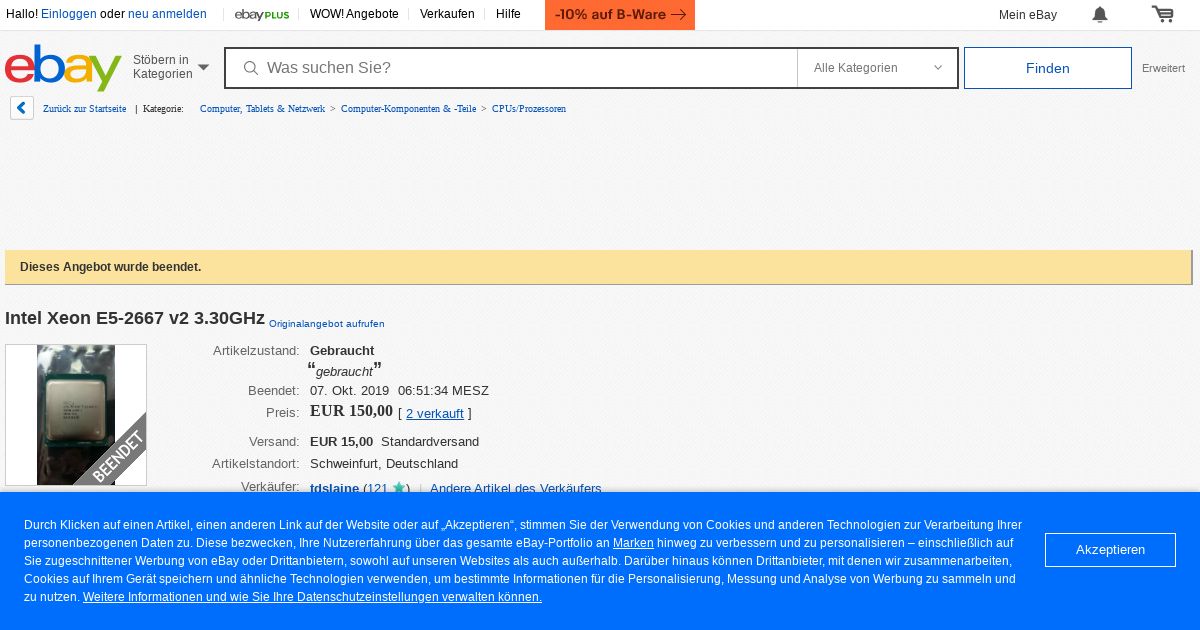The image size is (1200, 630).
Task: Open Computer-Komponenten & -Teile breadcrumb
Action: (x=408, y=108)
